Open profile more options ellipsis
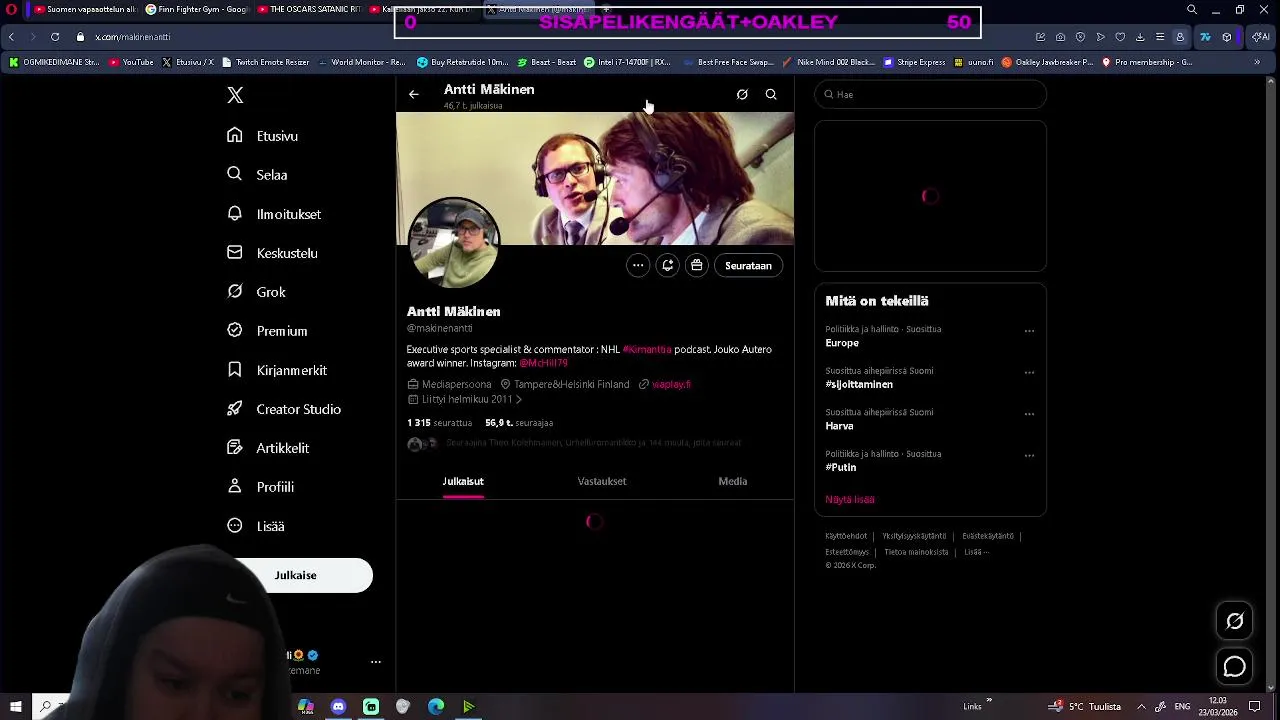Image resolution: width=1280 pixels, height=720 pixels. point(638,265)
